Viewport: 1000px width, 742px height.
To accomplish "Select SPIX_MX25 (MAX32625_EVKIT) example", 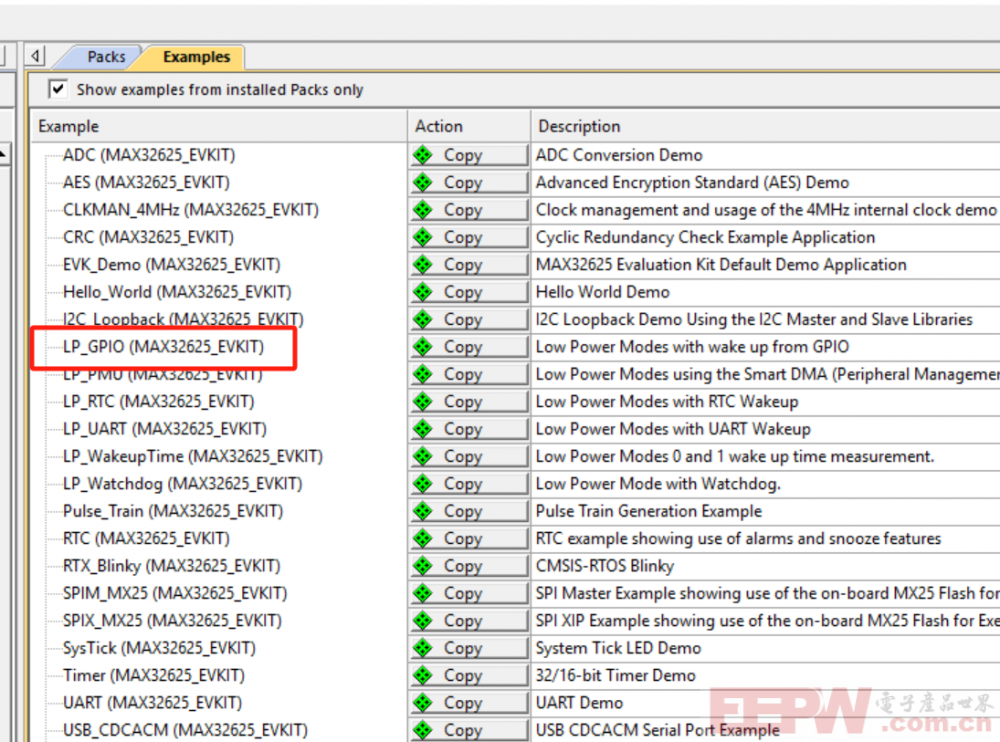I will tap(172, 620).
